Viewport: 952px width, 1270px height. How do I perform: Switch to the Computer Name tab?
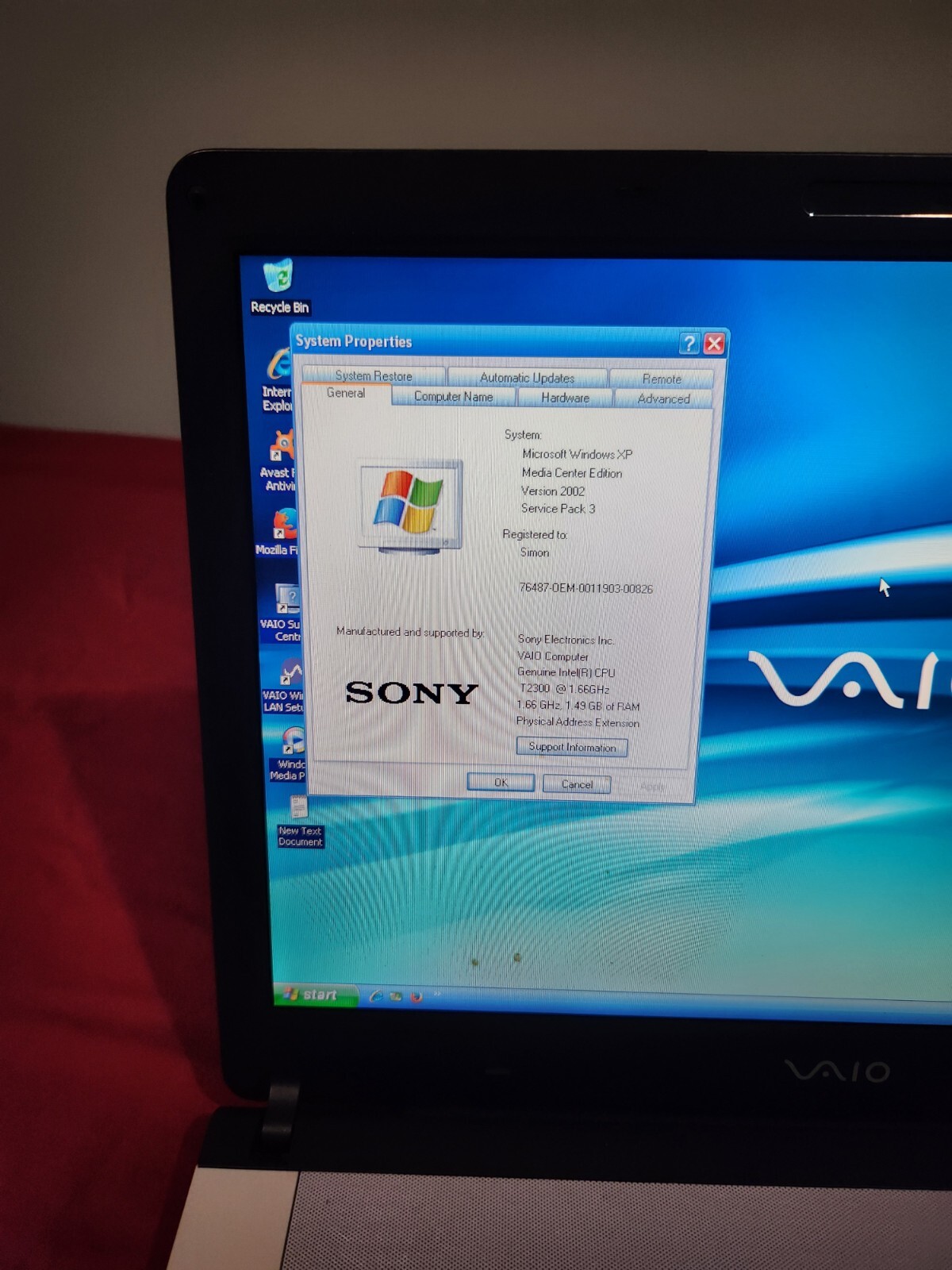tap(453, 396)
